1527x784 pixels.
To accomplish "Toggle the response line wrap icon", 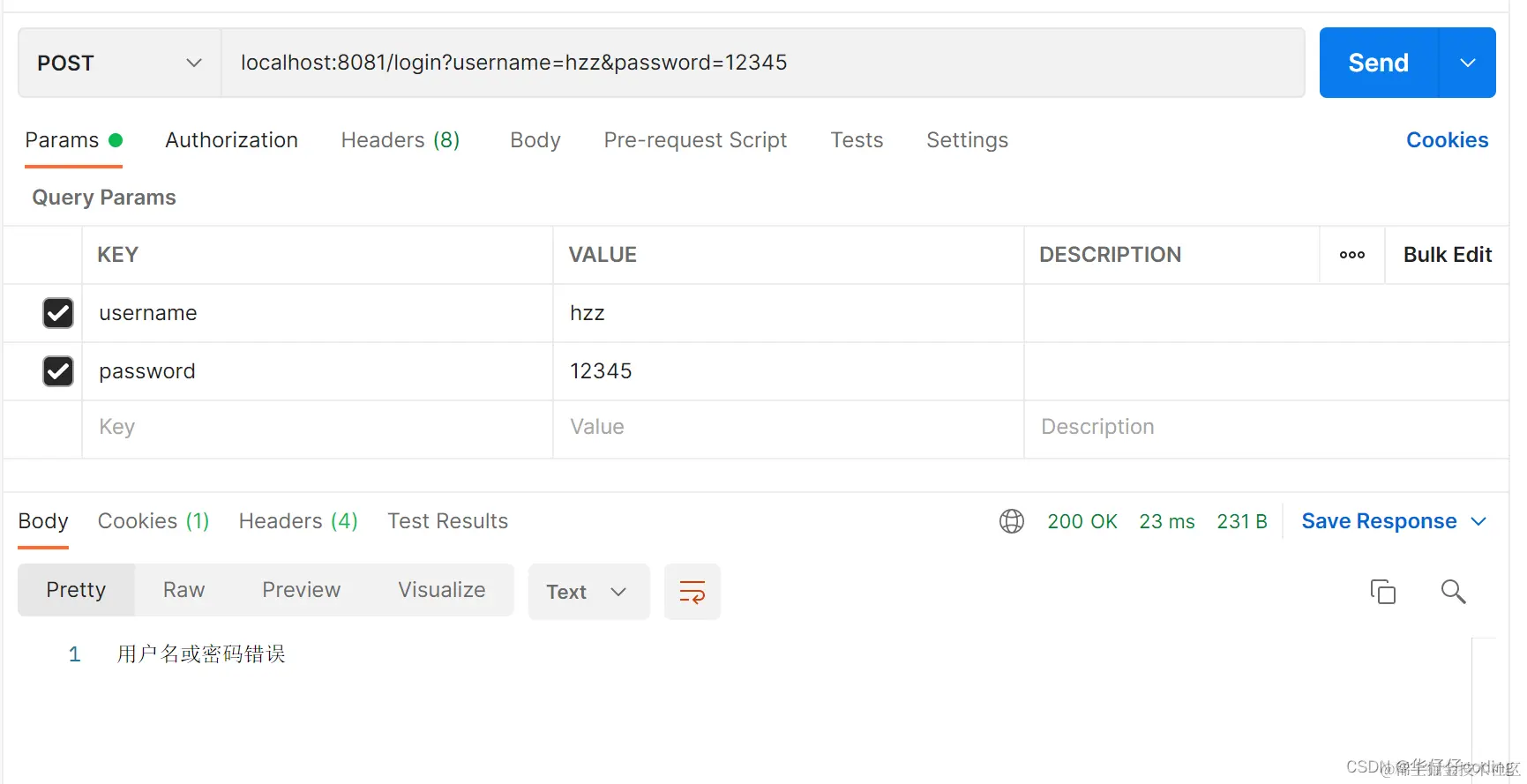I will pyautogui.click(x=692, y=592).
